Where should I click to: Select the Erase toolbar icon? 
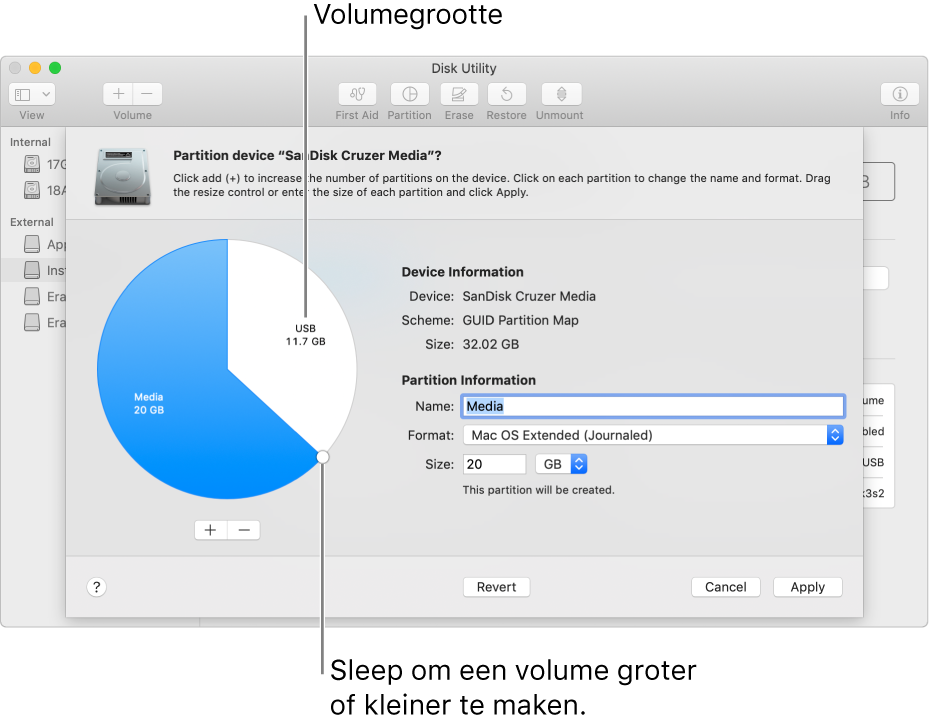[x=459, y=94]
